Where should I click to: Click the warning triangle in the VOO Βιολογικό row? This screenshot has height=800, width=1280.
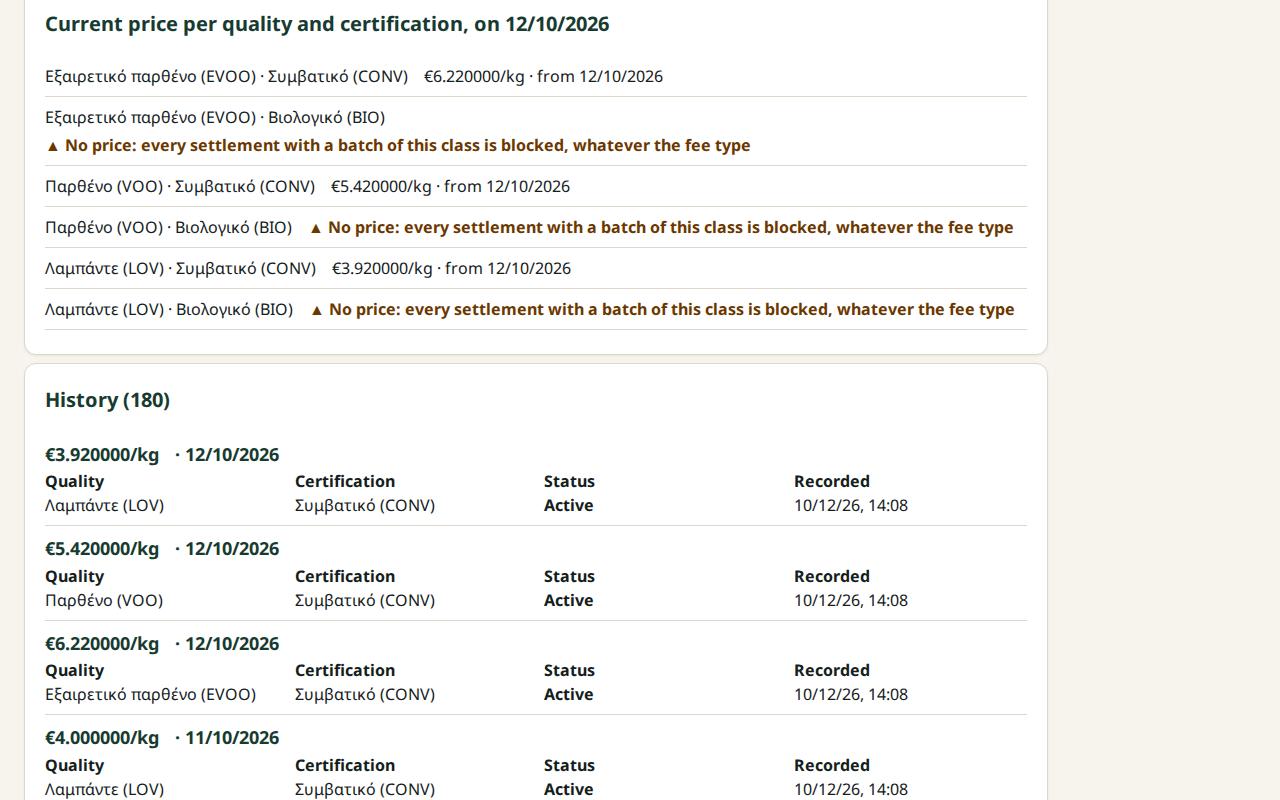(316, 228)
